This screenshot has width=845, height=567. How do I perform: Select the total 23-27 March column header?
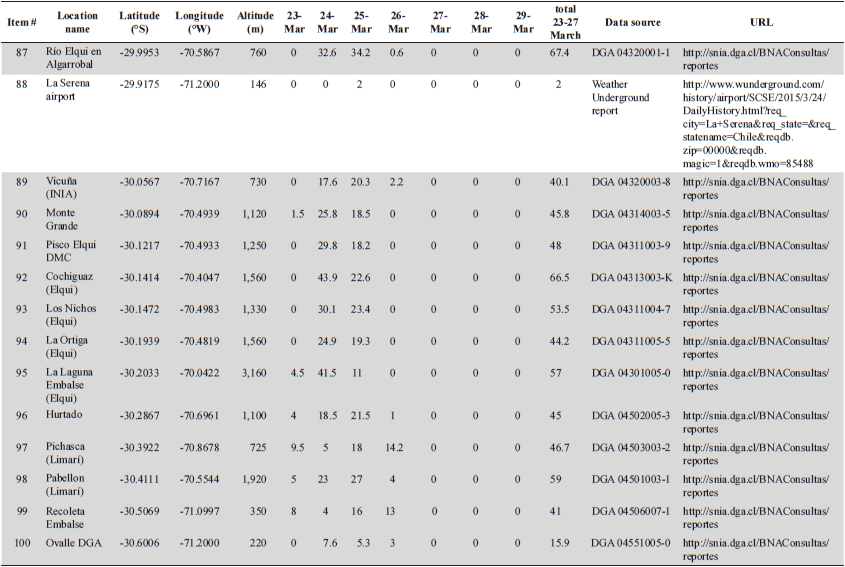pyautogui.click(x=565, y=22)
